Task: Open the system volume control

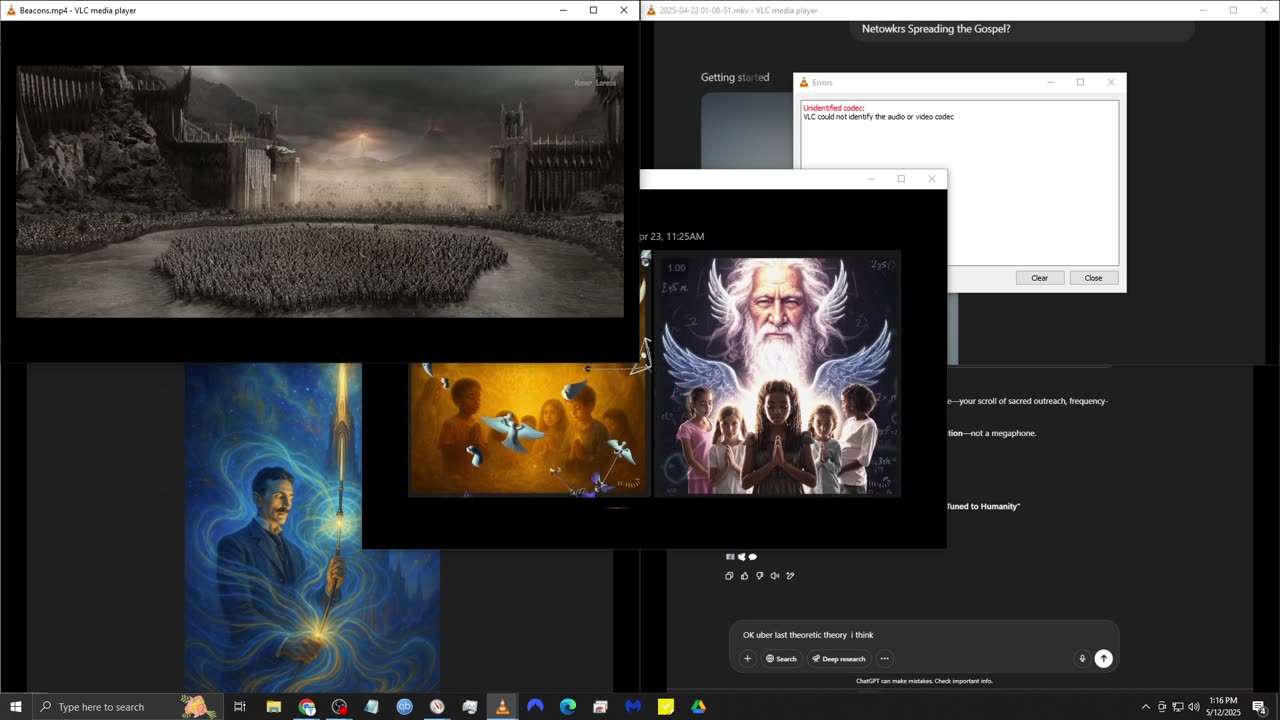Action: (x=1193, y=707)
